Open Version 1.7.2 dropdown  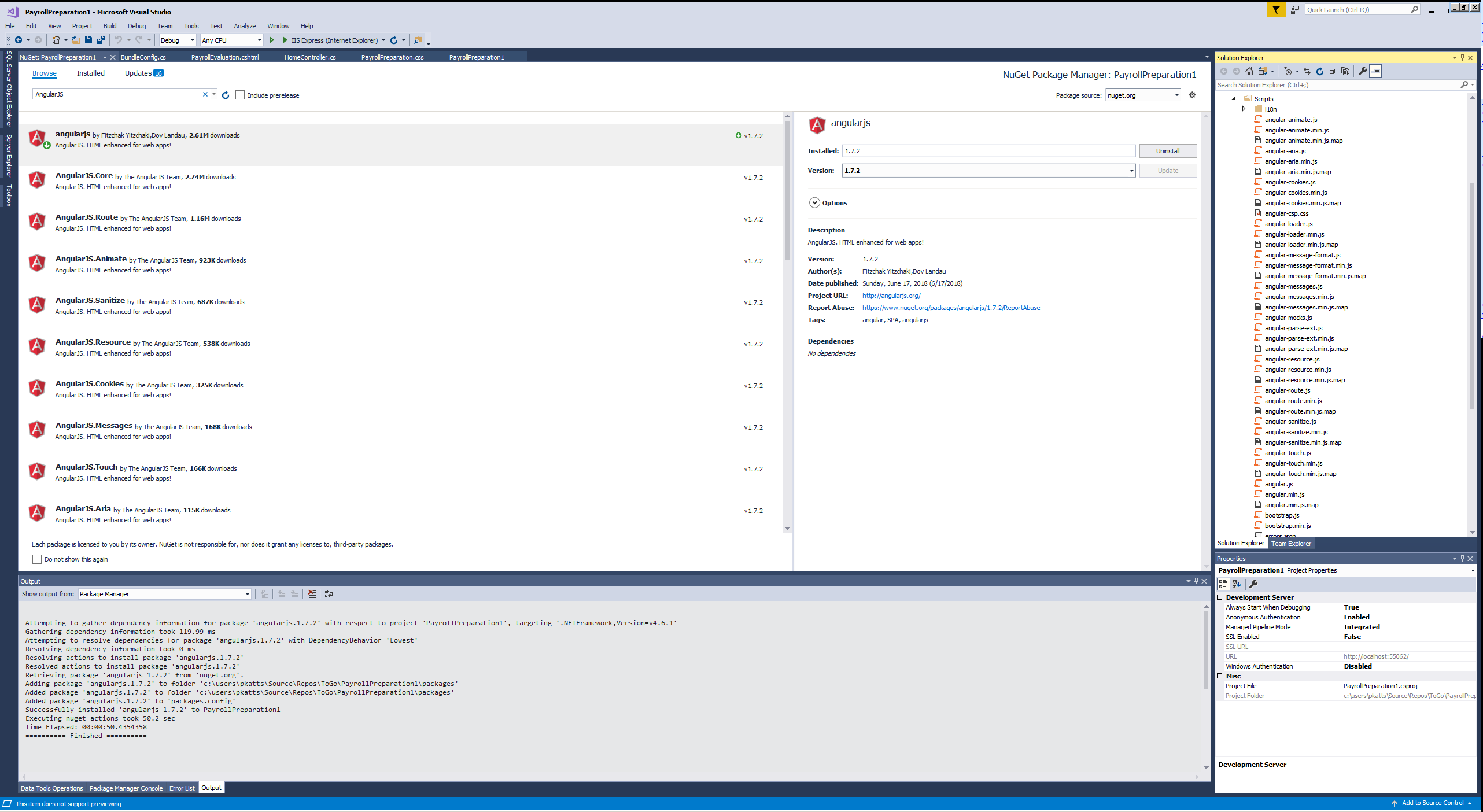(x=989, y=171)
